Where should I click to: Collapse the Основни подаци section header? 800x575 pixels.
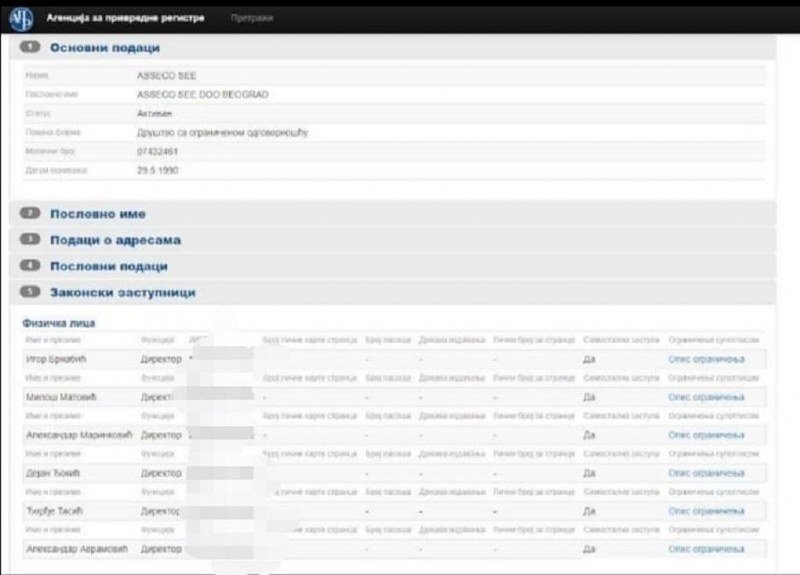105,47
